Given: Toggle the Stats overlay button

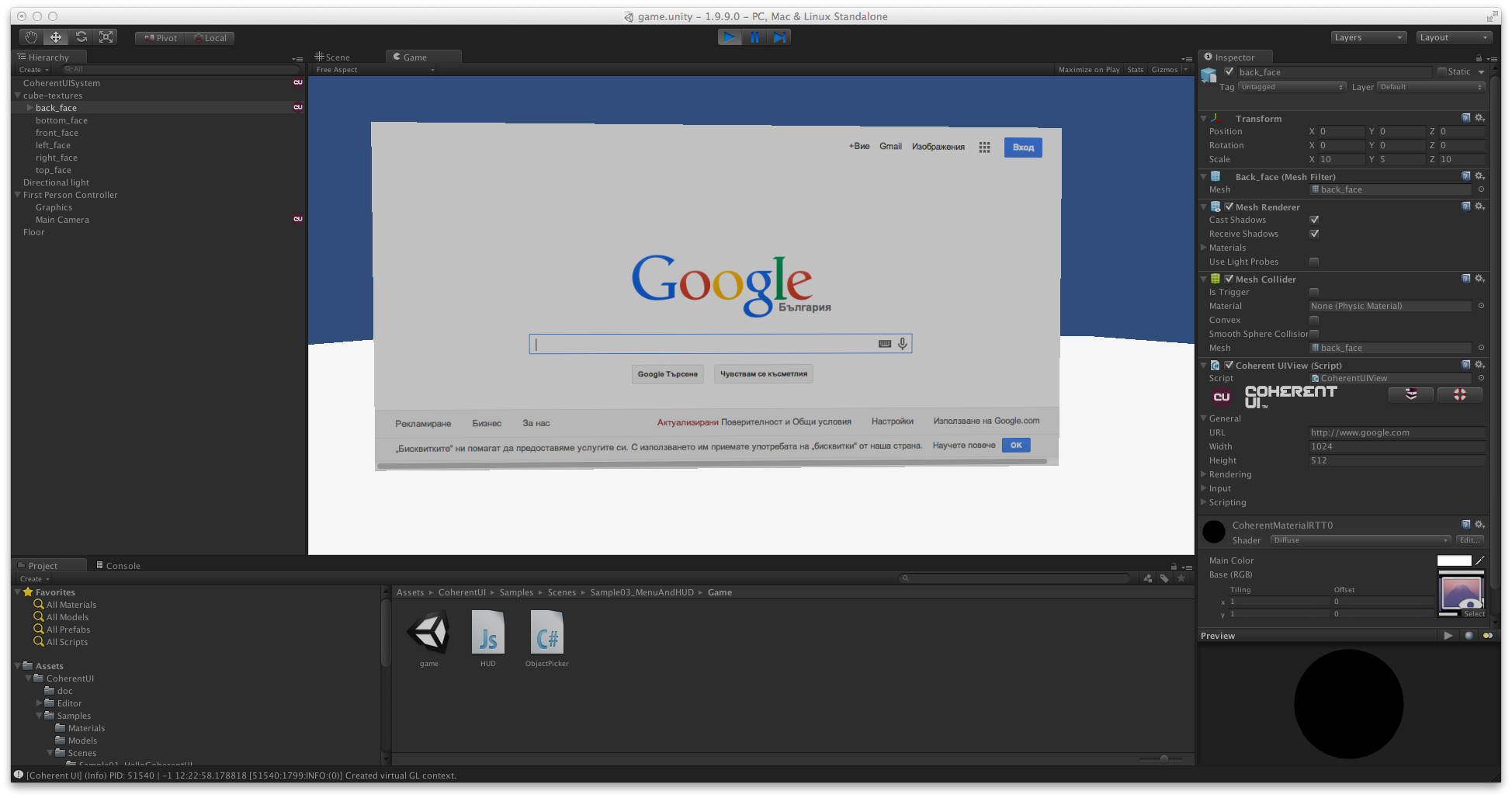Looking at the screenshot, I should (x=1136, y=70).
